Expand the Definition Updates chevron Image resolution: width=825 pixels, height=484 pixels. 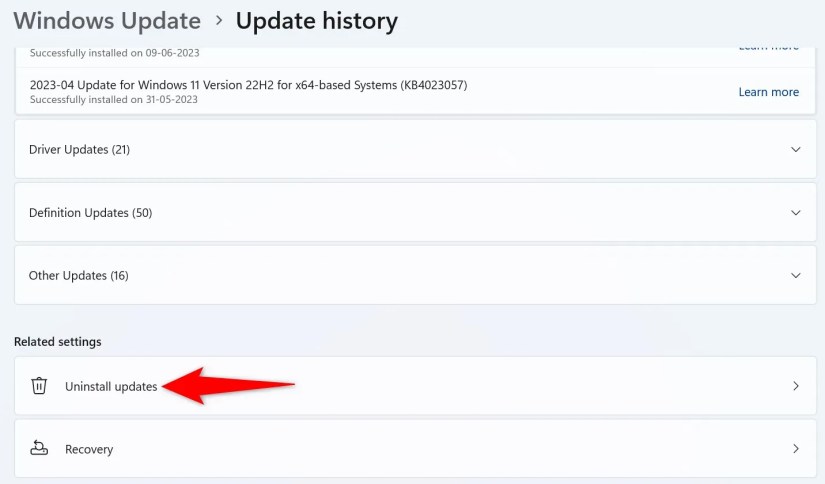796,213
